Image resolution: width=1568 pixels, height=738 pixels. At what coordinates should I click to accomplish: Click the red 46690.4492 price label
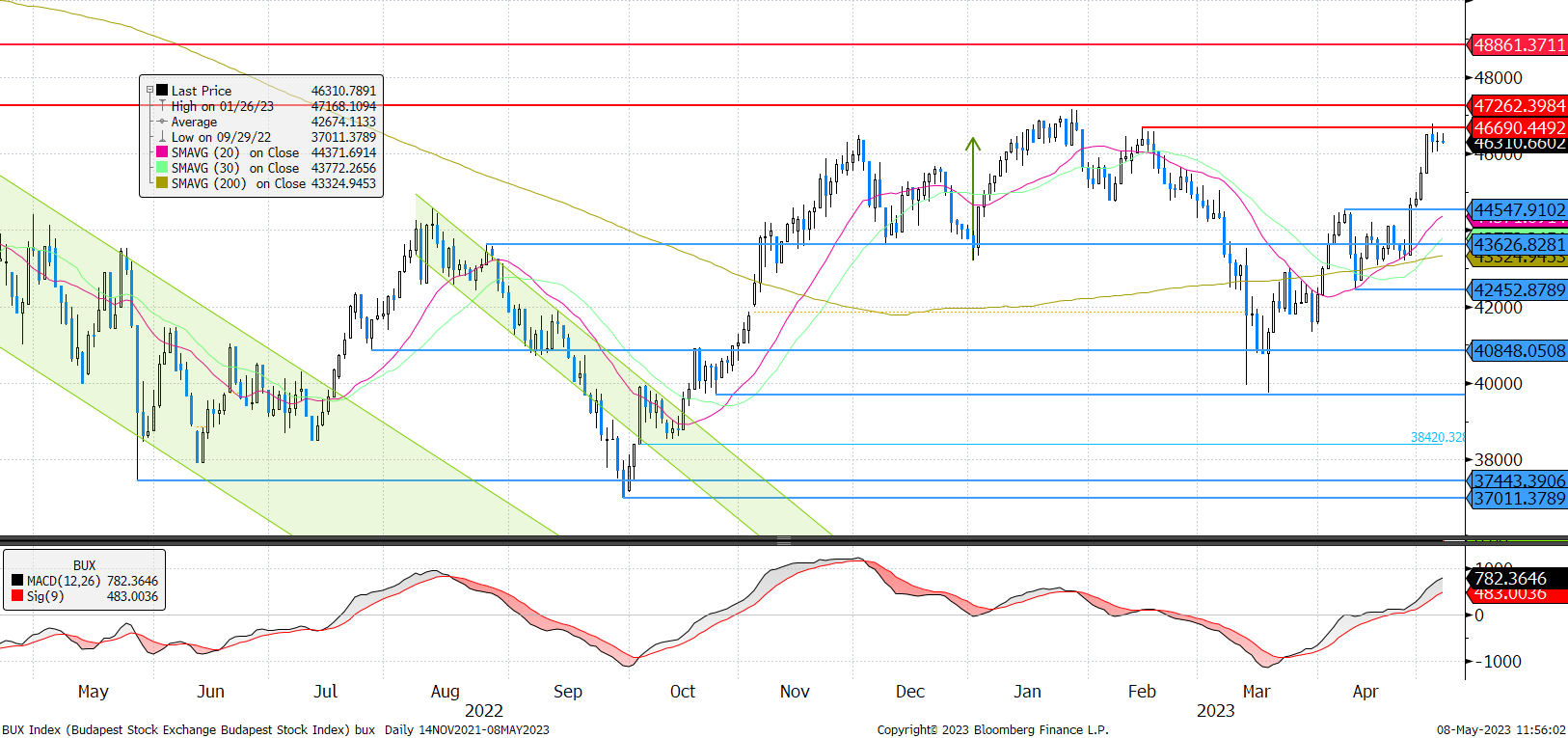[1519, 127]
